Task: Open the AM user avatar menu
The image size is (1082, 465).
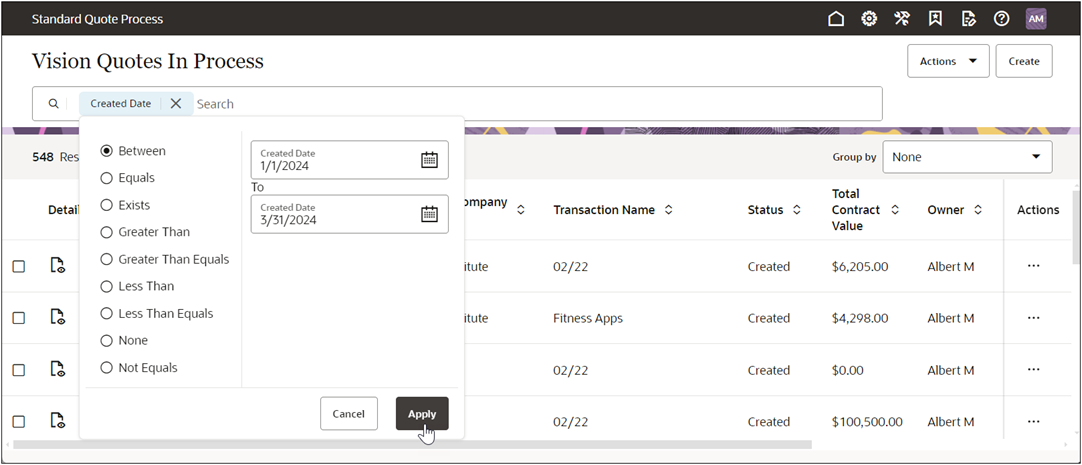Action: coord(1036,19)
